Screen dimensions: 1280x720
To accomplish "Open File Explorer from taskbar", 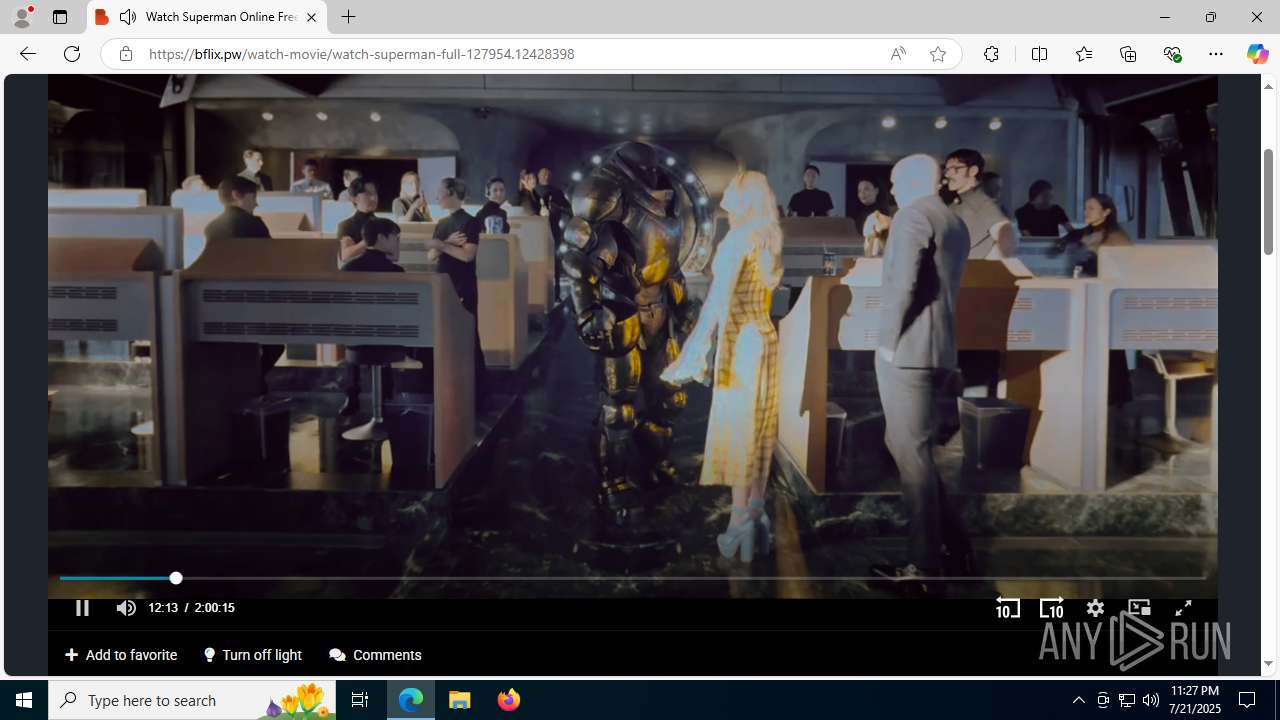I will click(x=460, y=700).
